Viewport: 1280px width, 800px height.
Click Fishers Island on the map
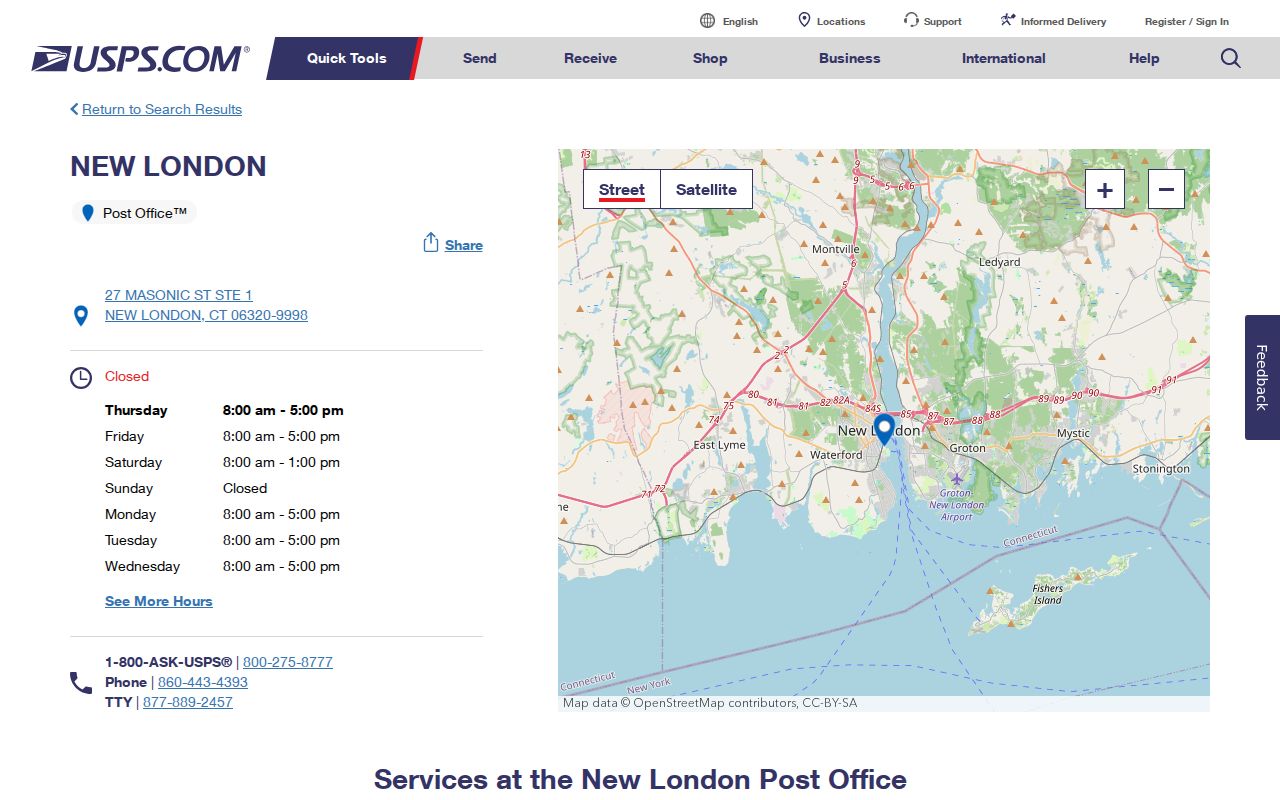(1048, 594)
